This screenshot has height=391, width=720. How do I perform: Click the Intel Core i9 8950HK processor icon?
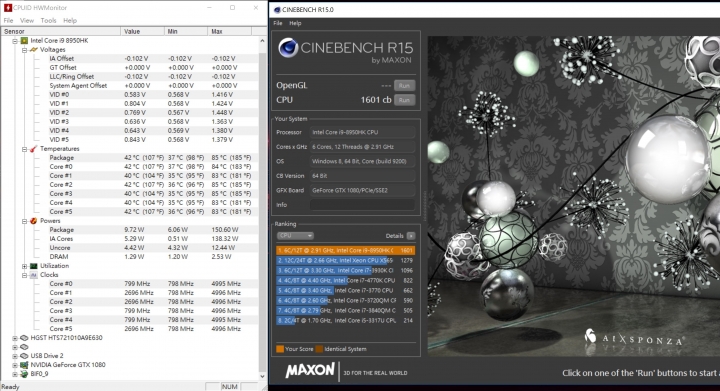[x=24, y=40]
